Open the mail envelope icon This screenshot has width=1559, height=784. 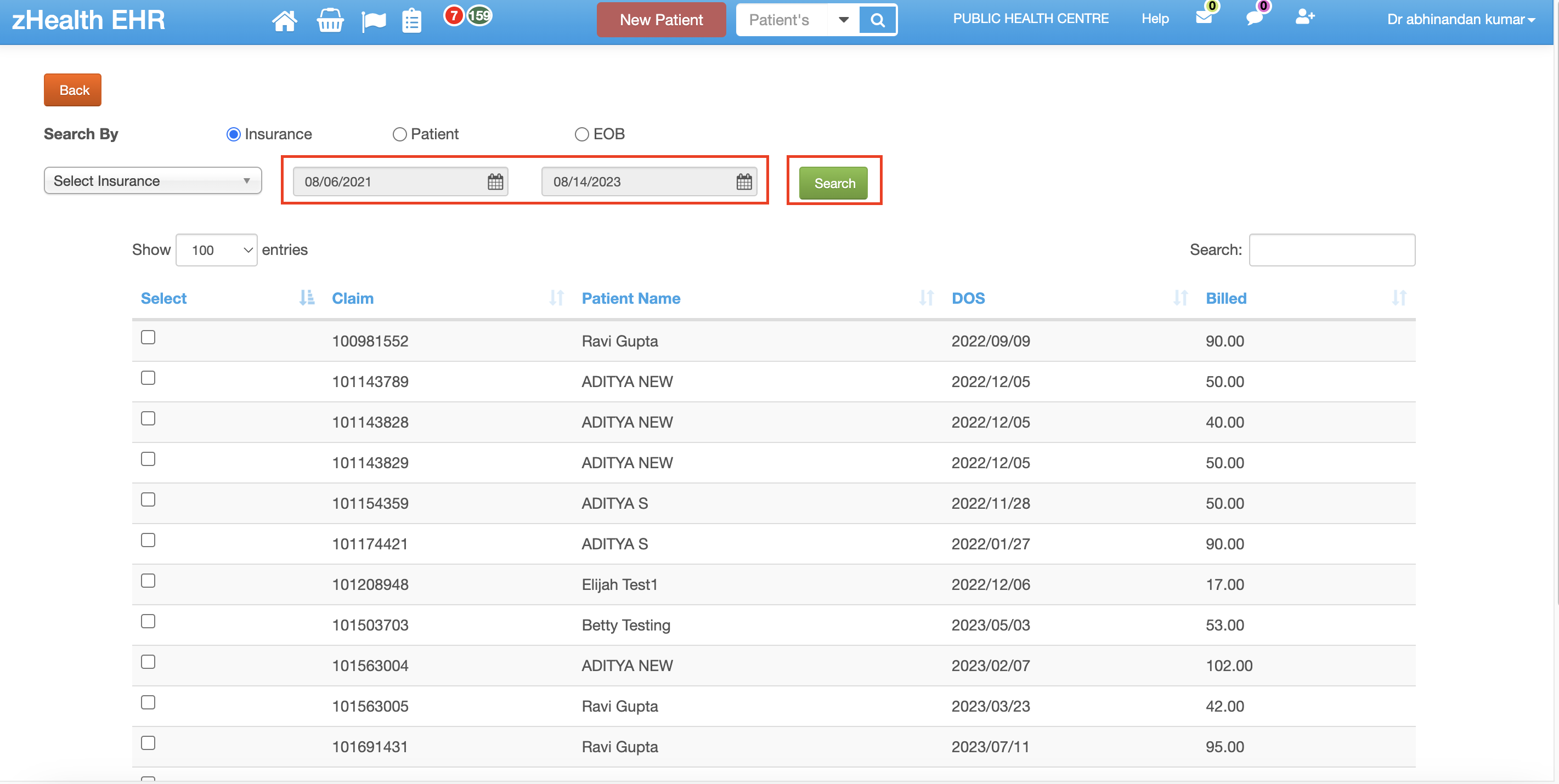pyautogui.click(x=1204, y=17)
